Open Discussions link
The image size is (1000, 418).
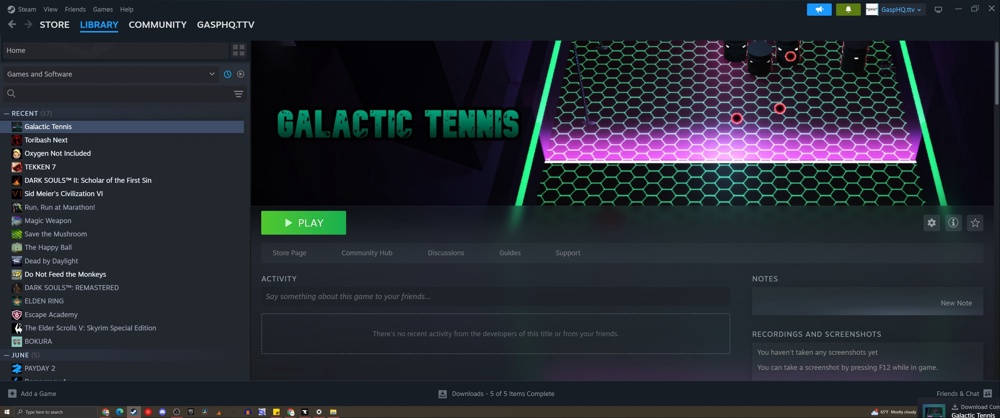pyautogui.click(x=446, y=253)
